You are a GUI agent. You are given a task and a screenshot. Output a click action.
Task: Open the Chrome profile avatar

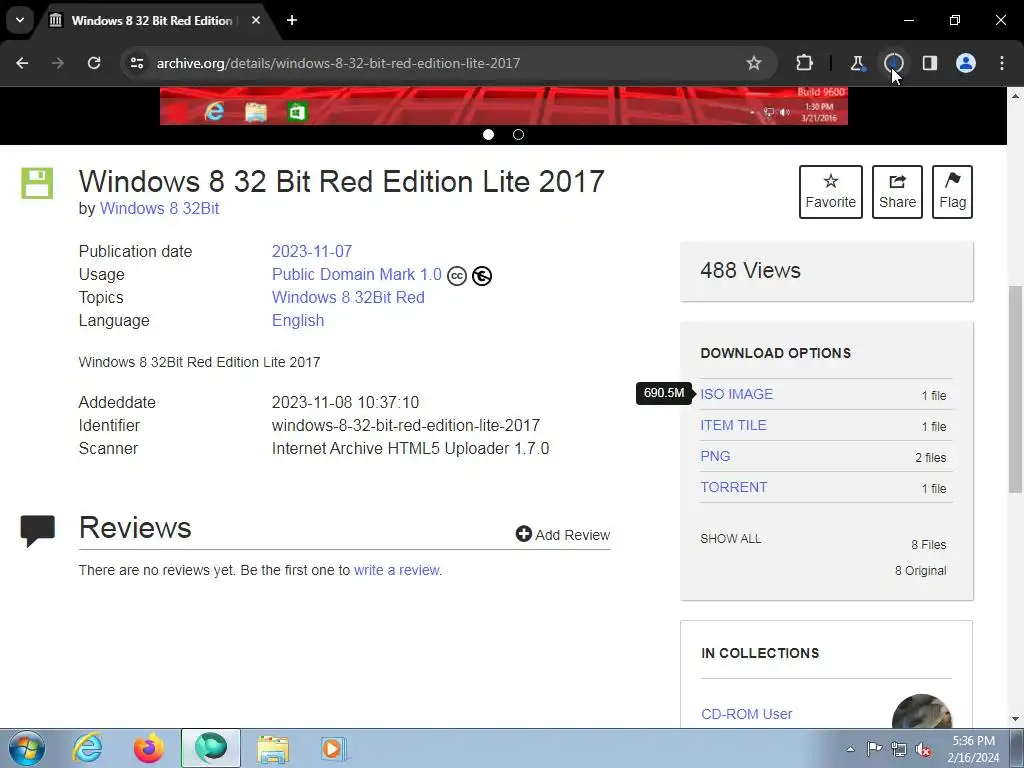coord(966,63)
